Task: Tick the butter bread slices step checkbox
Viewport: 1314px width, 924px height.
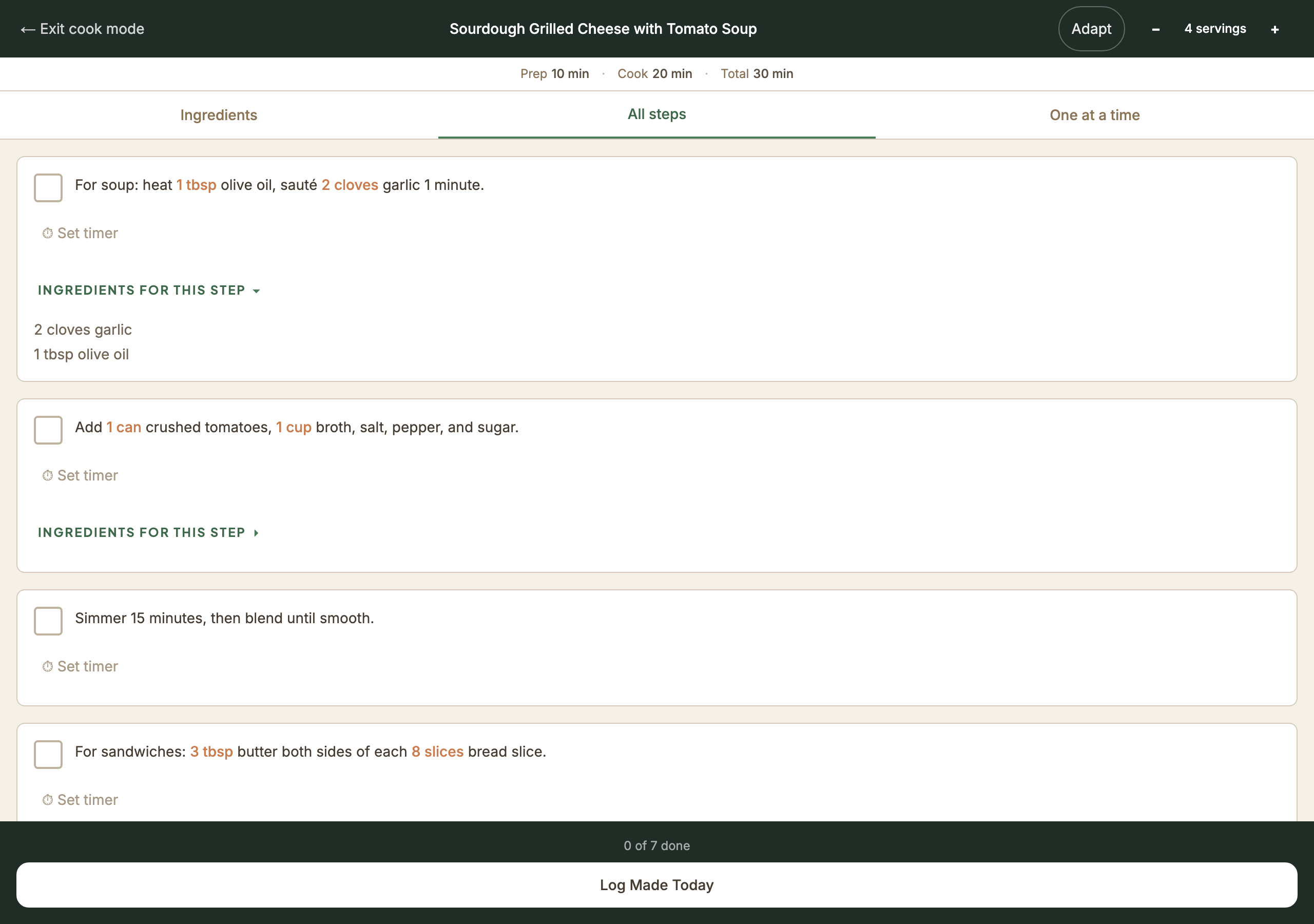Action: click(48, 754)
